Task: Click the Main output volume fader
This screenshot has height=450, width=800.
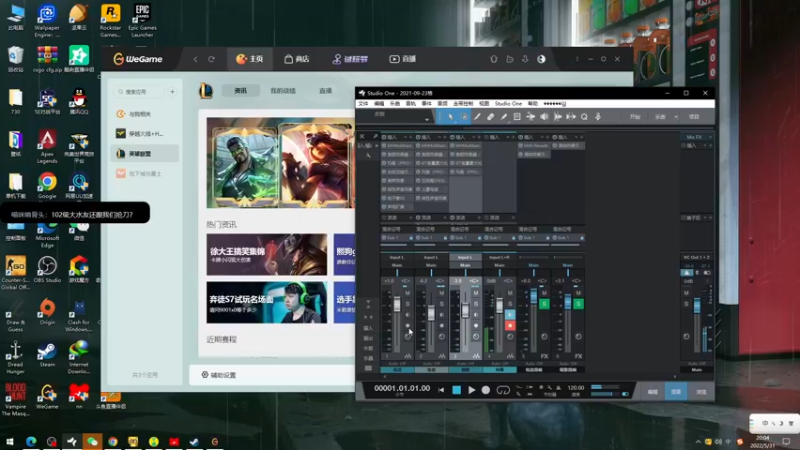Action: coord(697,306)
